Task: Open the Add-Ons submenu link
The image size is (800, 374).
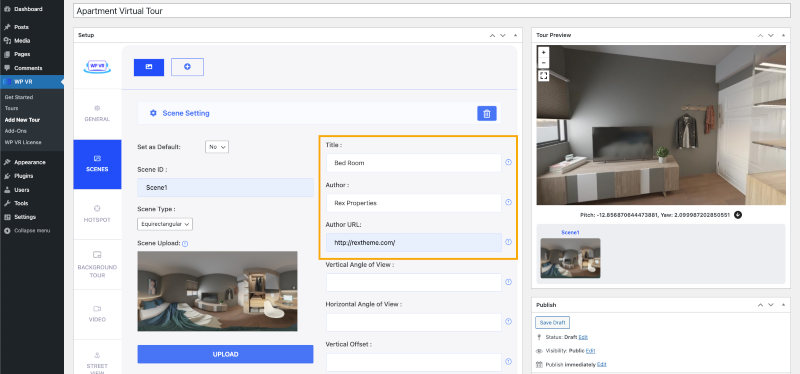Action: tap(15, 131)
